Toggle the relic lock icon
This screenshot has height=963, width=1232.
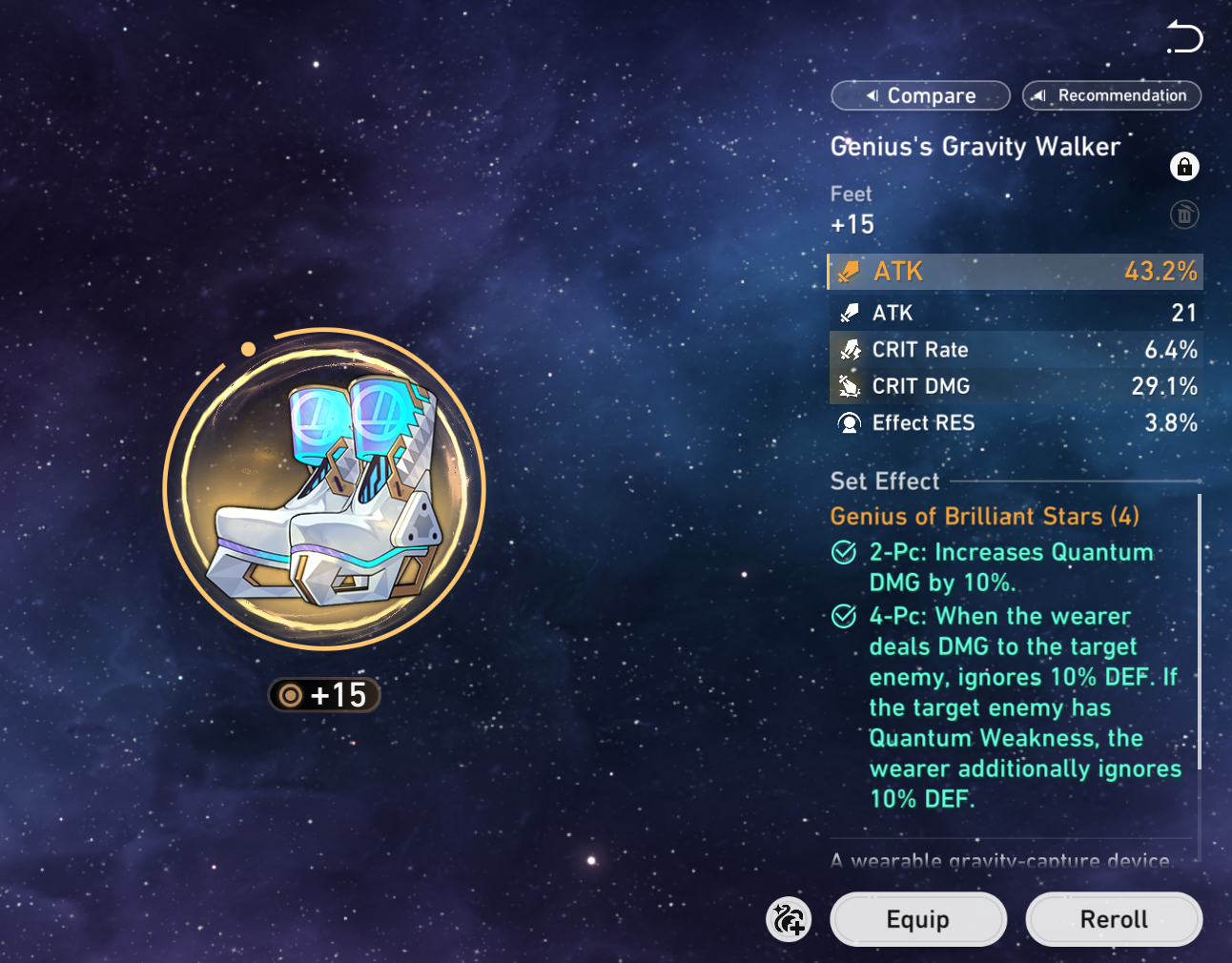1184,167
